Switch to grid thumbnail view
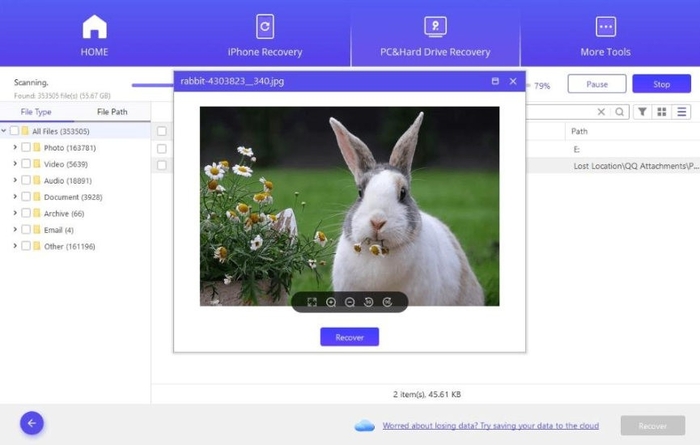The image size is (700, 445). [x=662, y=112]
